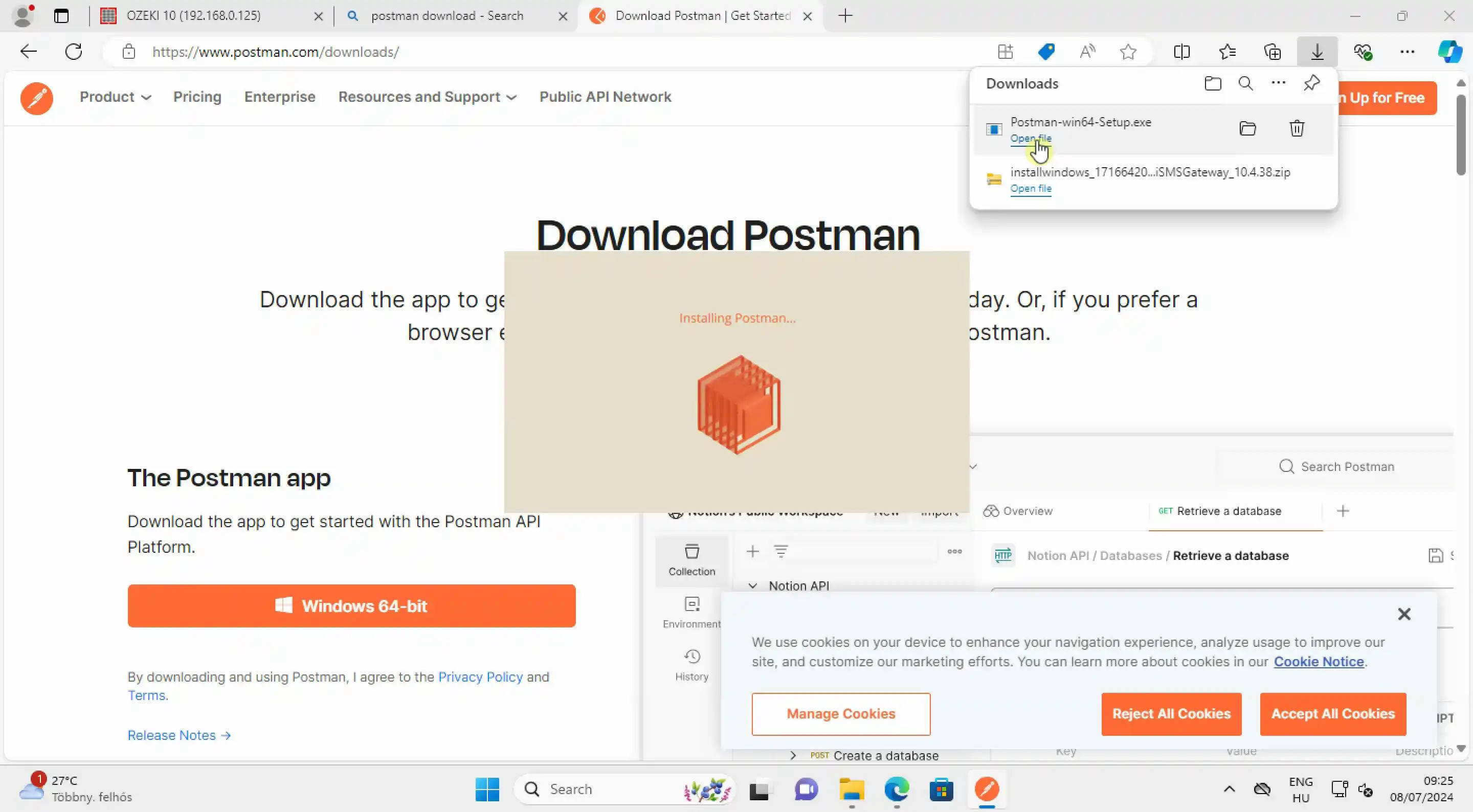This screenshot has width=1473, height=812.
Task: Open the browser profile avatar
Action: tap(24, 15)
